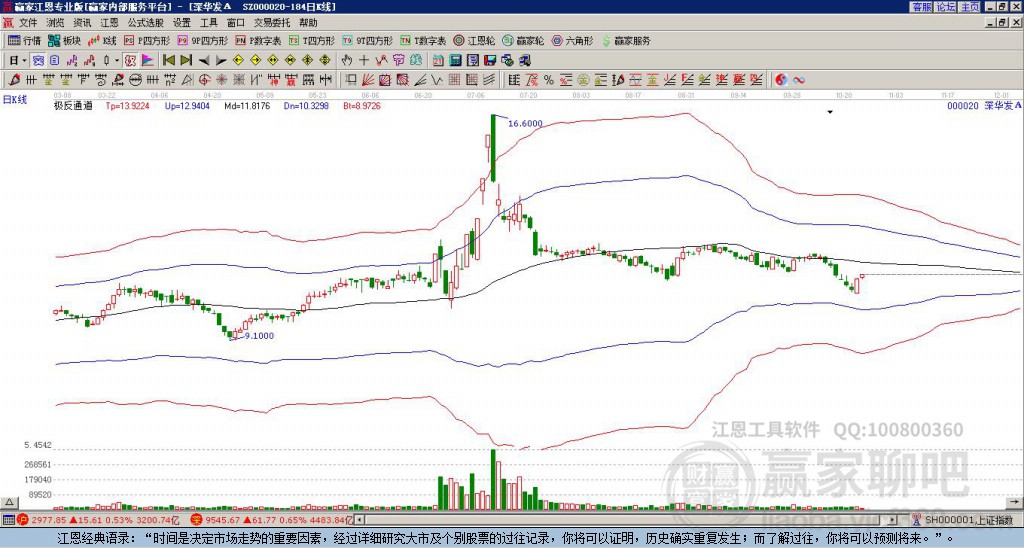Select the red pencil drawing tool
This screenshot has height=548, width=1024.
pyautogui.click(x=14, y=80)
